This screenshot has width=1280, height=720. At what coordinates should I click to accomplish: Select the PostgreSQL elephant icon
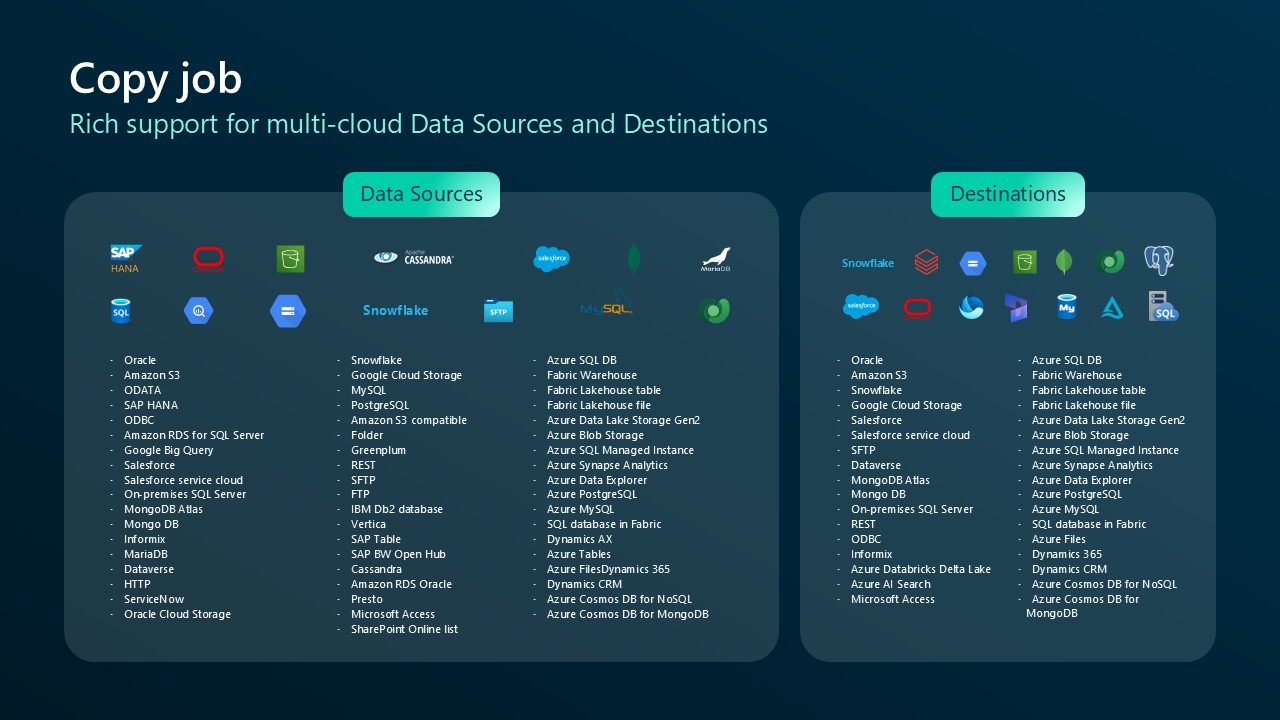click(1159, 261)
